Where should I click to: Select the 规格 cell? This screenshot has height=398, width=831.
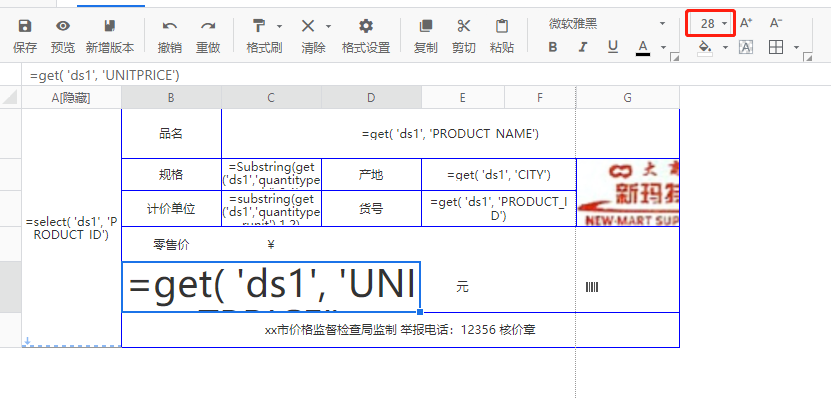coord(171,174)
